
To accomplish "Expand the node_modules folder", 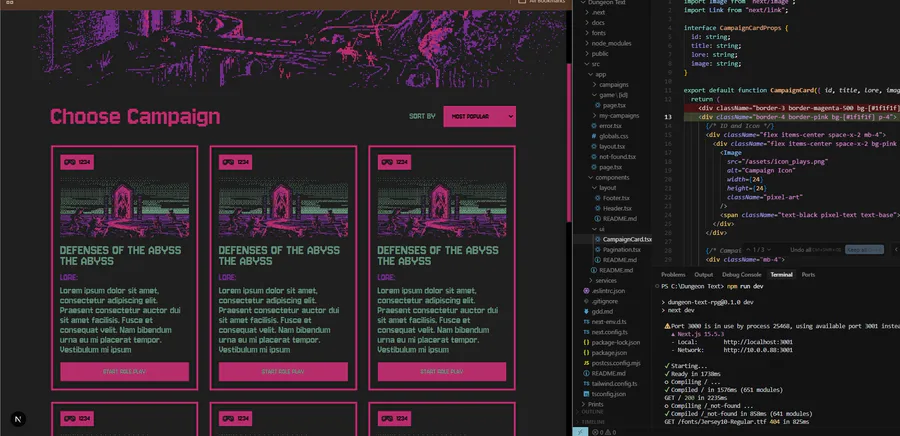I will [x=611, y=43].
